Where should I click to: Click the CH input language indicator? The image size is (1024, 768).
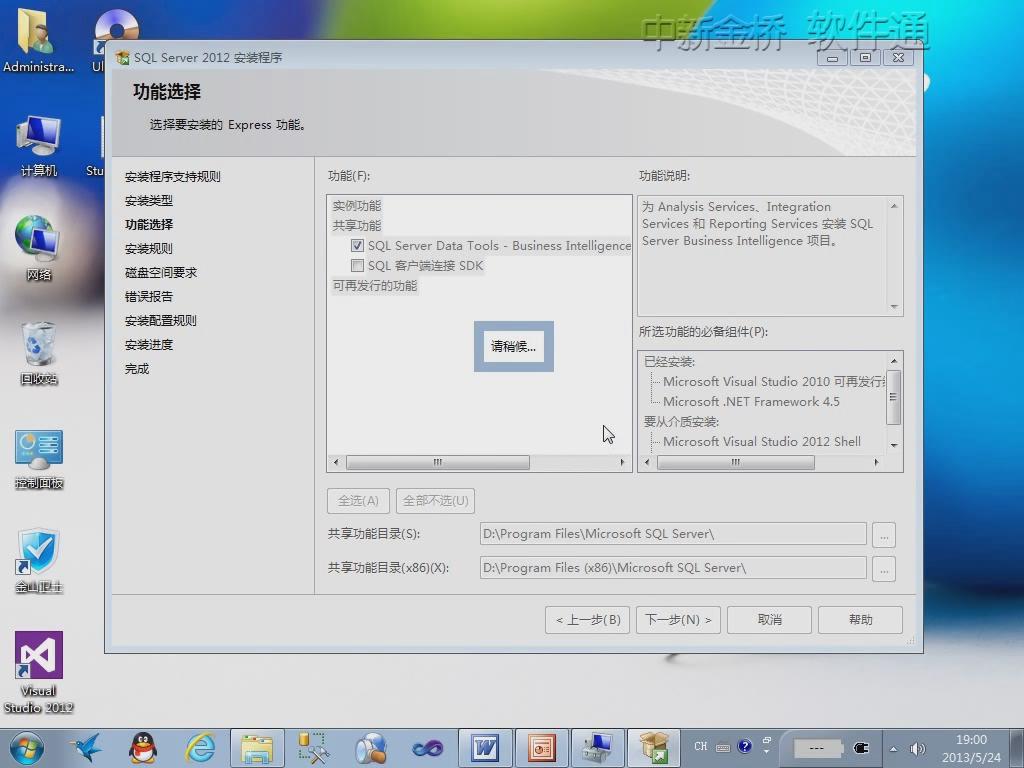[x=701, y=746]
